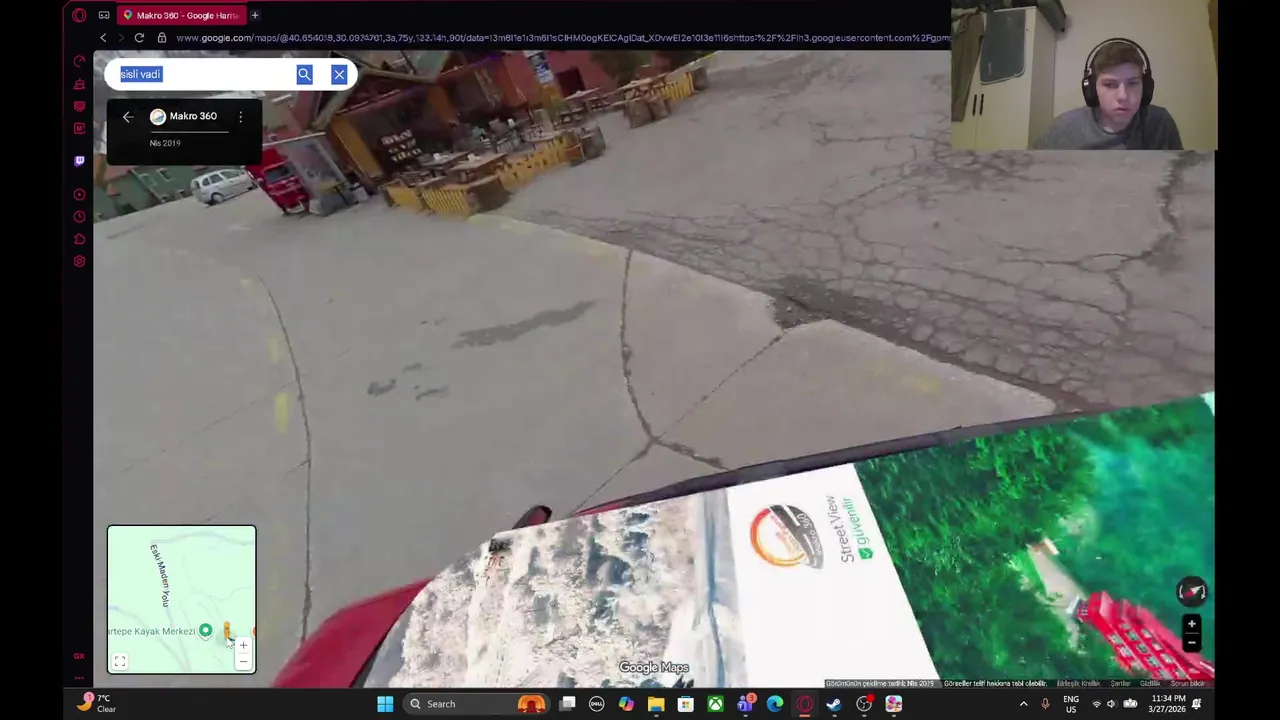Open Extensions cube icon in sidebar
The width and height of the screenshot is (1280, 720).
[79, 238]
